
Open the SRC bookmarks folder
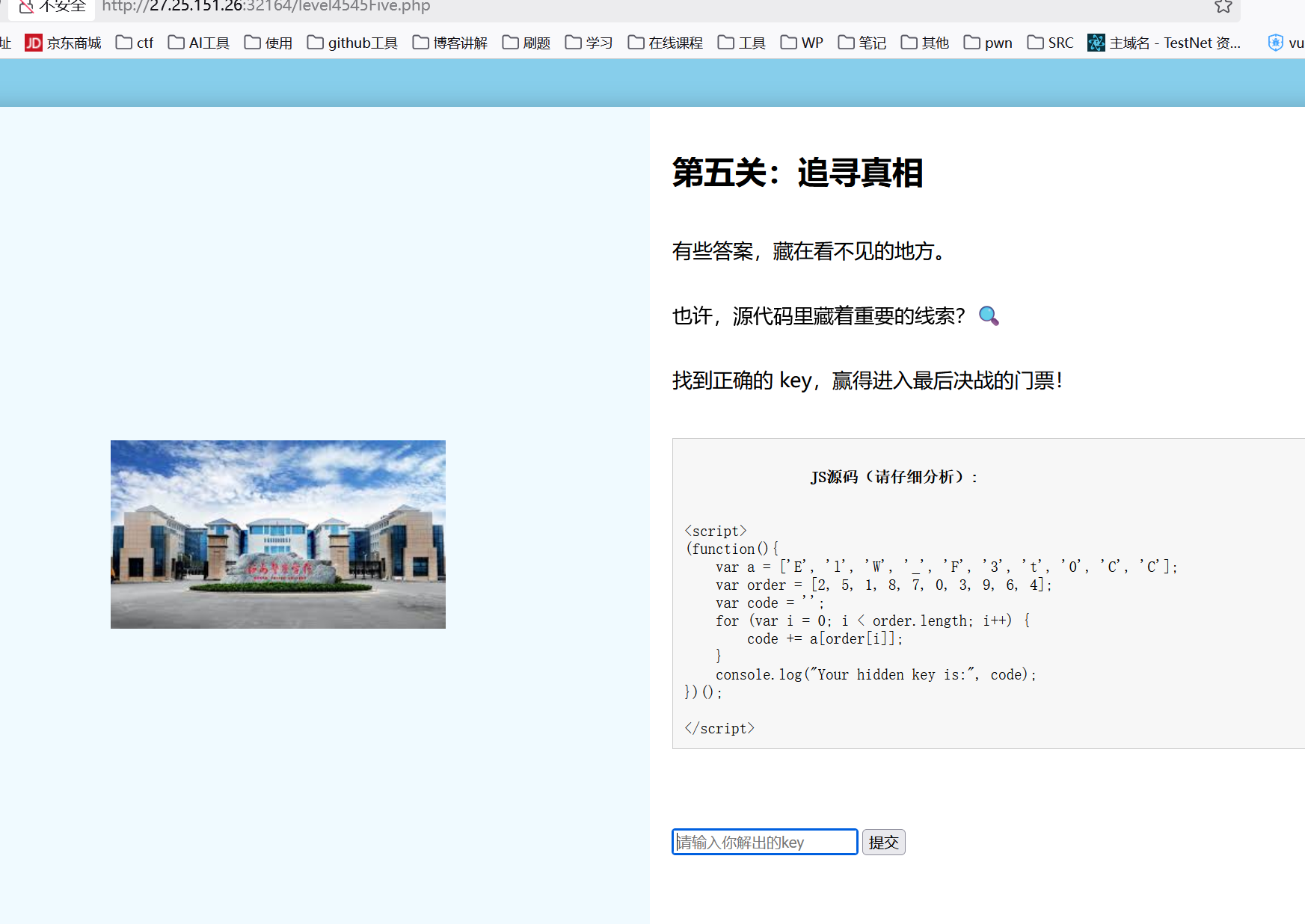pos(1051,43)
